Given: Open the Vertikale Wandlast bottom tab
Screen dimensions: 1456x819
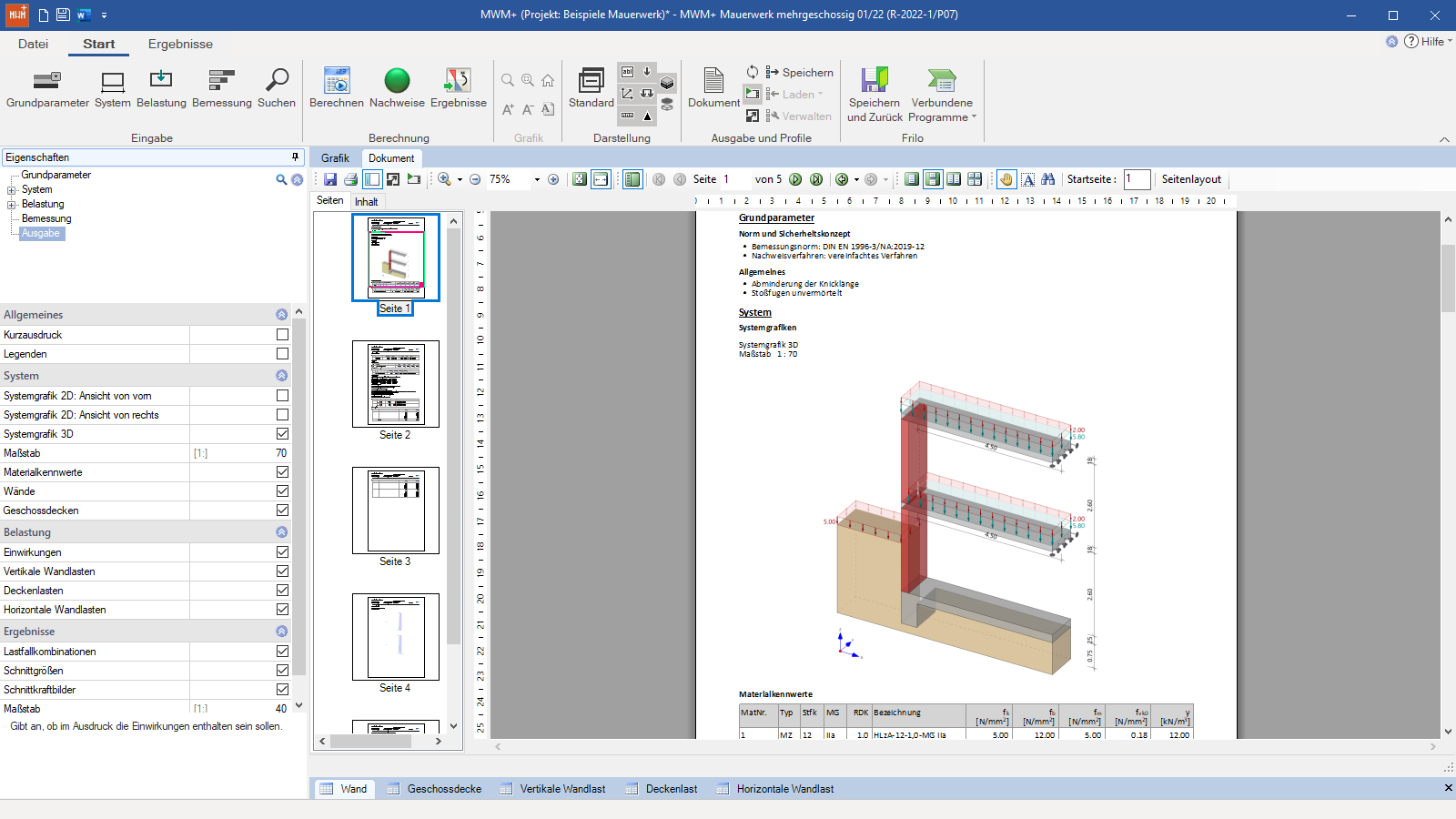Looking at the screenshot, I should 552,789.
